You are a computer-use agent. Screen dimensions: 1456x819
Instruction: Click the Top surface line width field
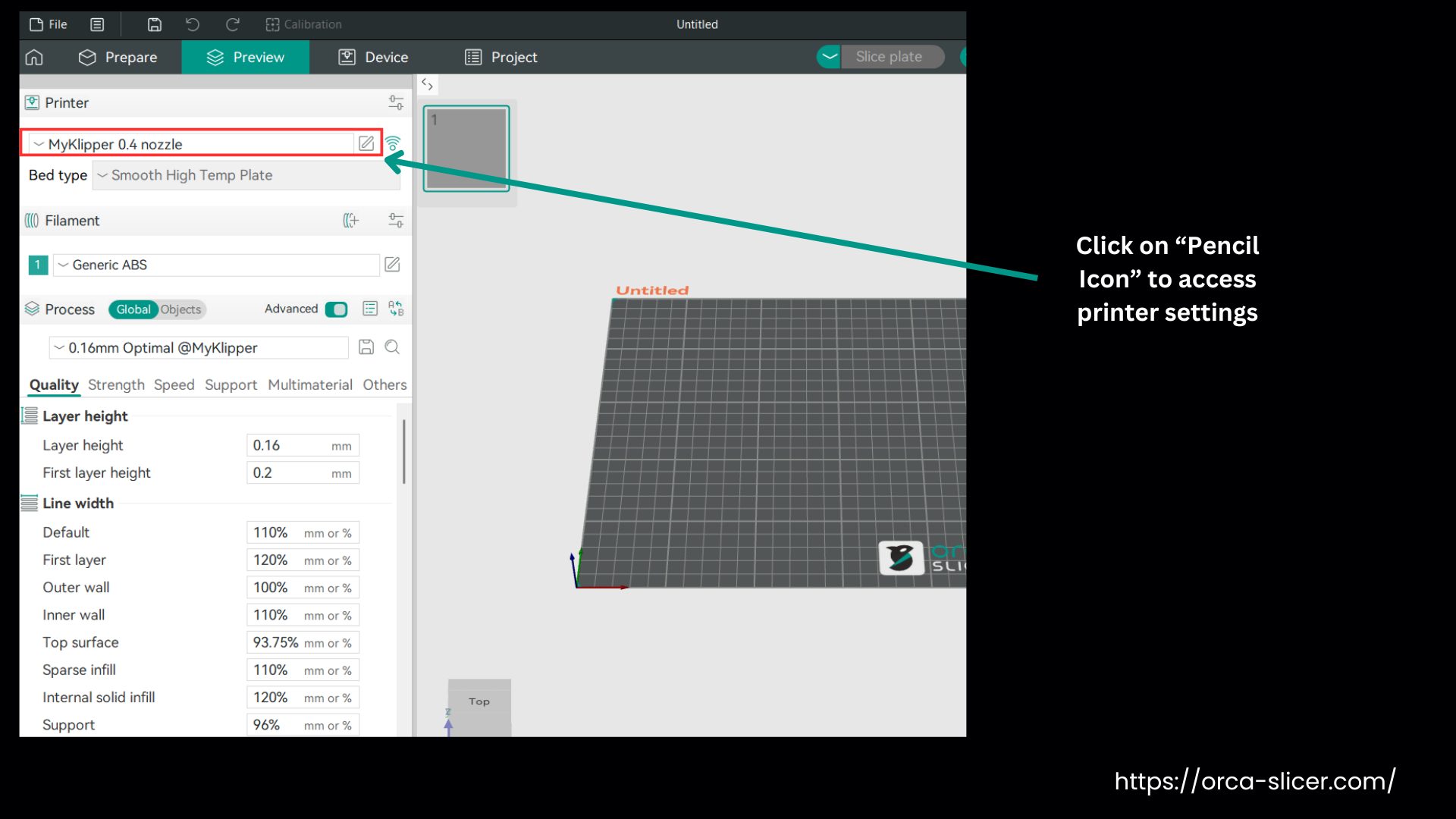[x=303, y=643]
